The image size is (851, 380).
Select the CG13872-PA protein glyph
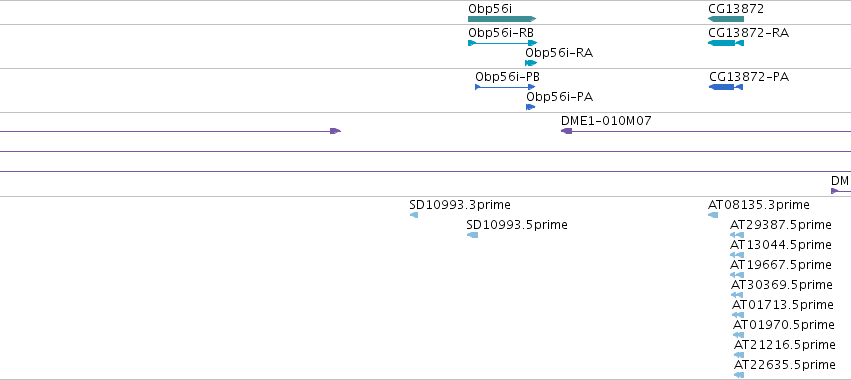click(x=726, y=87)
